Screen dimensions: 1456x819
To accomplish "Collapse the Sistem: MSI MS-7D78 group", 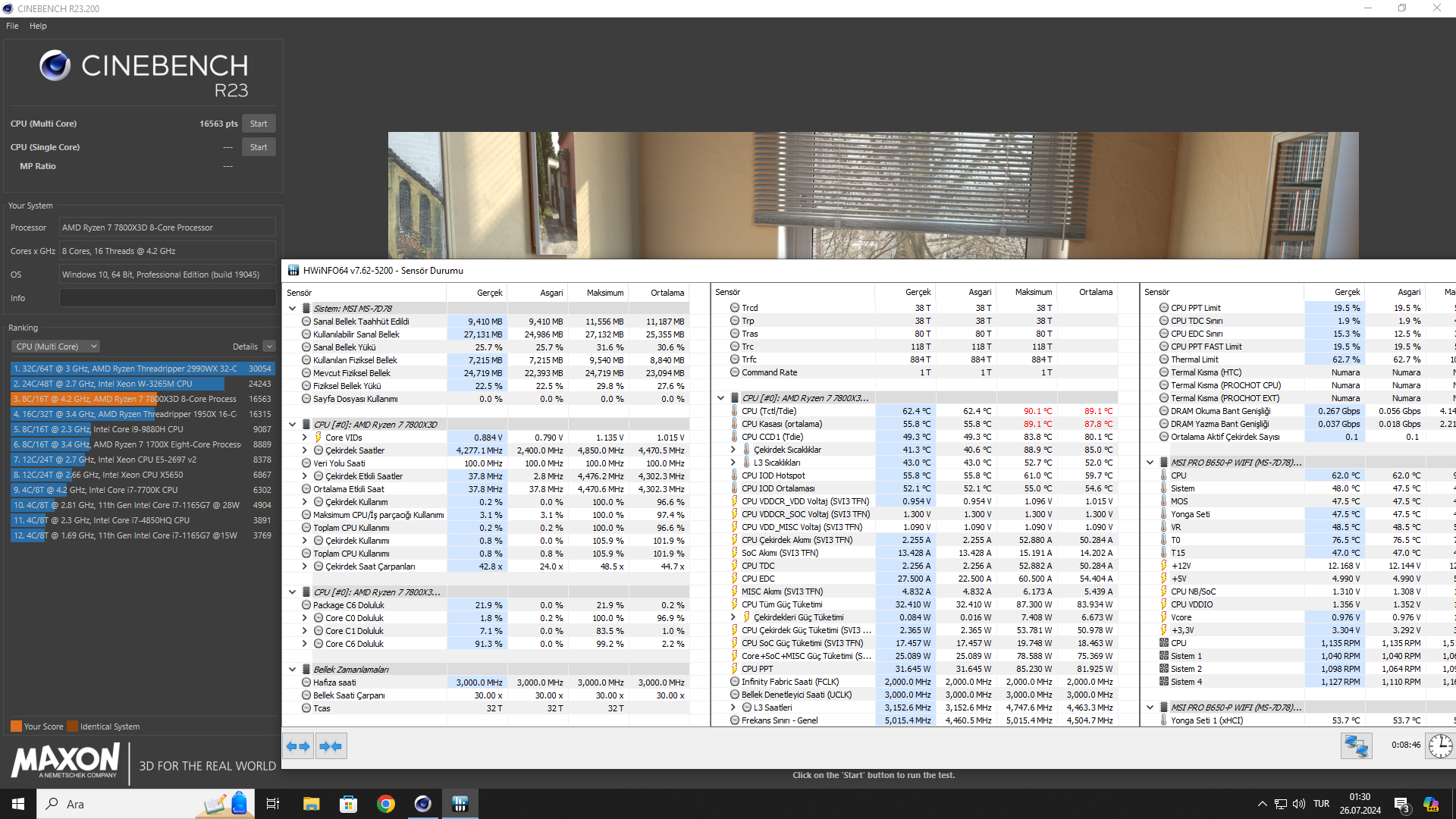I will point(292,309).
